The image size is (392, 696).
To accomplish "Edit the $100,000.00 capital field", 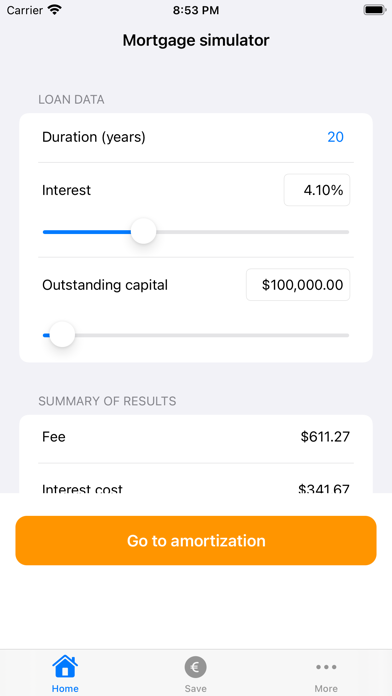I will pos(298,285).
